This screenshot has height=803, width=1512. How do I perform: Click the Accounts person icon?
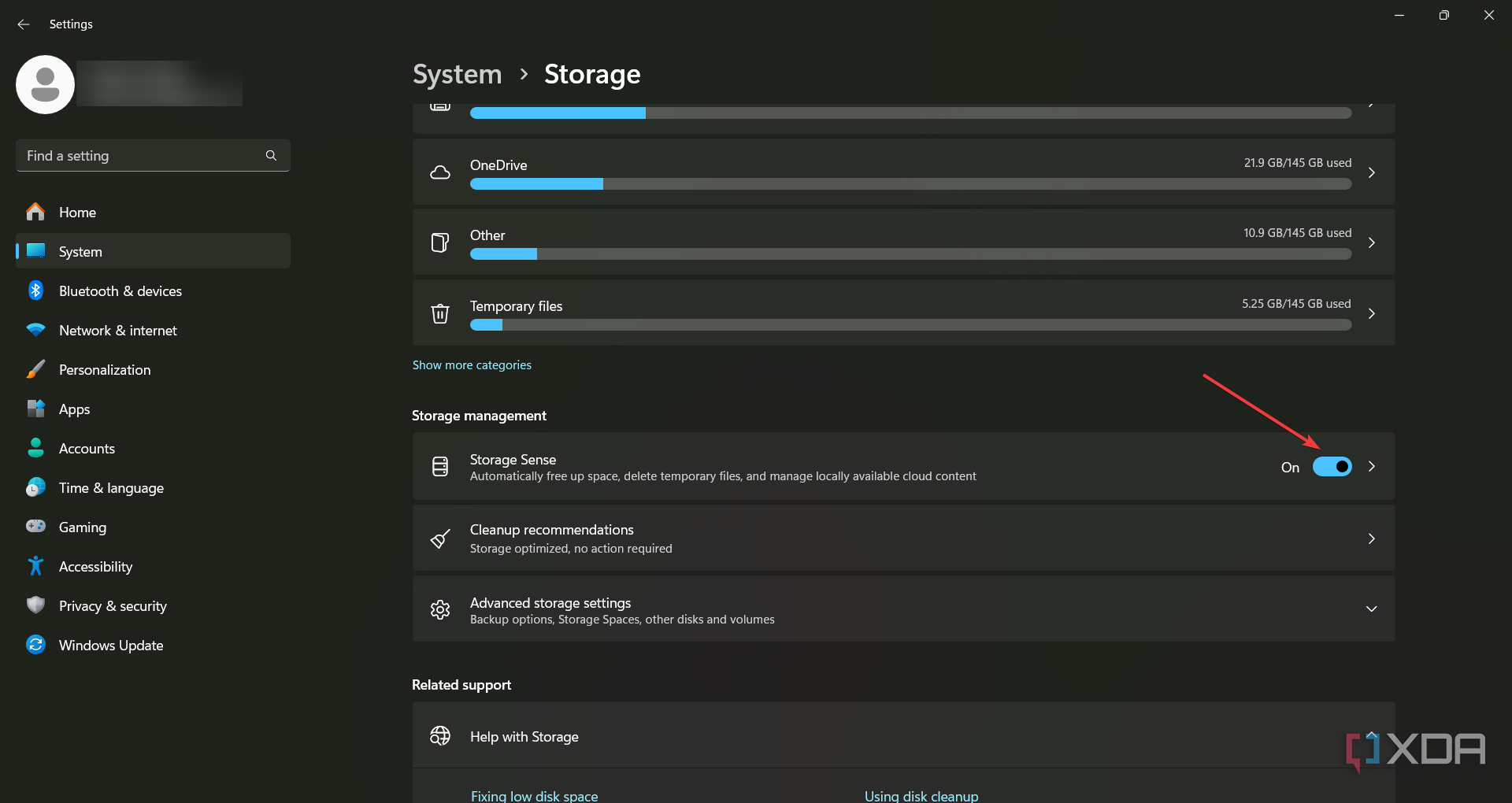[35, 448]
